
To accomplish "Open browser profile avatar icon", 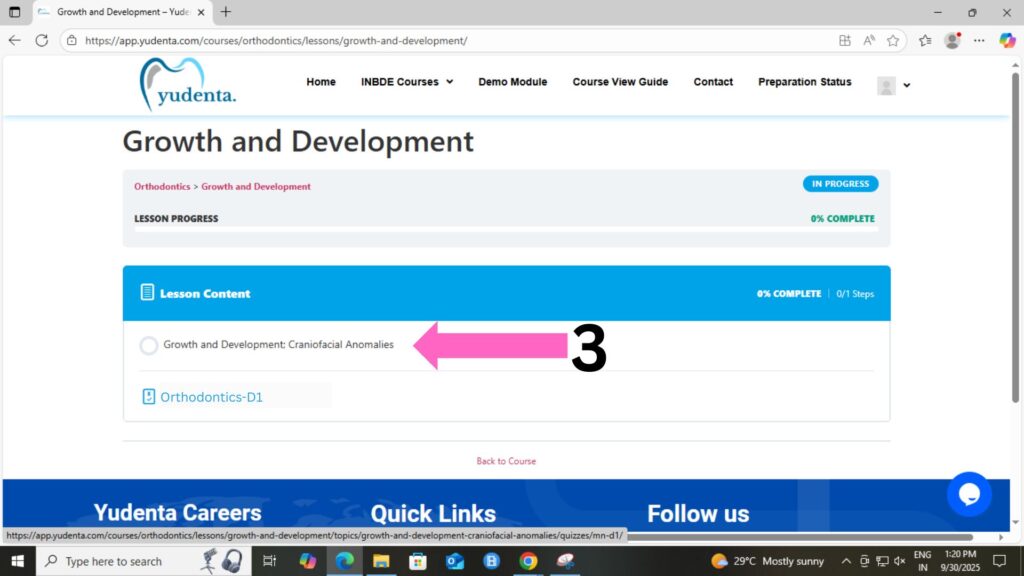I will point(952,41).
